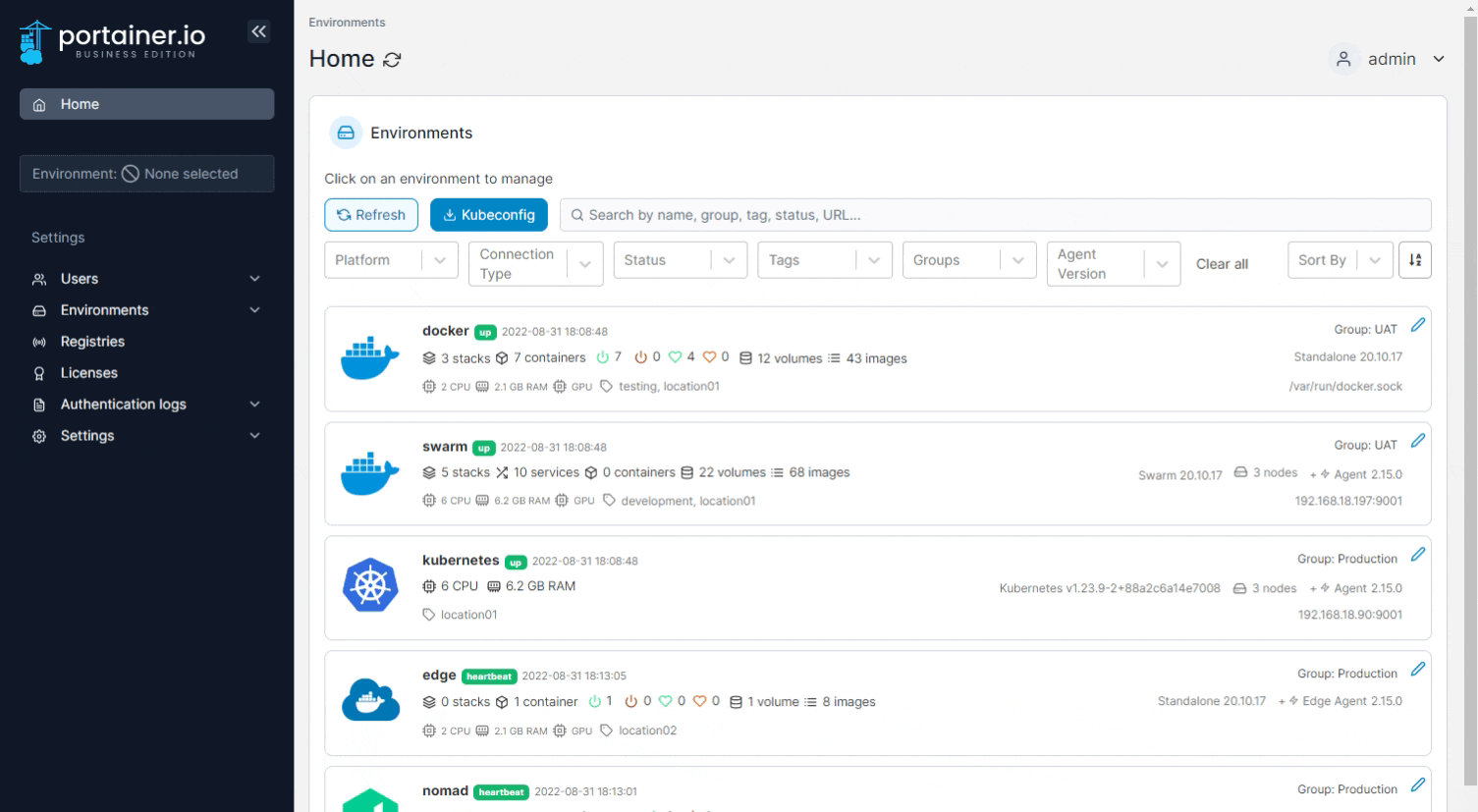The width and height of the screenshot is (1478, 812).
Task: Click the whale icon for swarm environment
Action: pyautogui.click(x=370, y=473)
